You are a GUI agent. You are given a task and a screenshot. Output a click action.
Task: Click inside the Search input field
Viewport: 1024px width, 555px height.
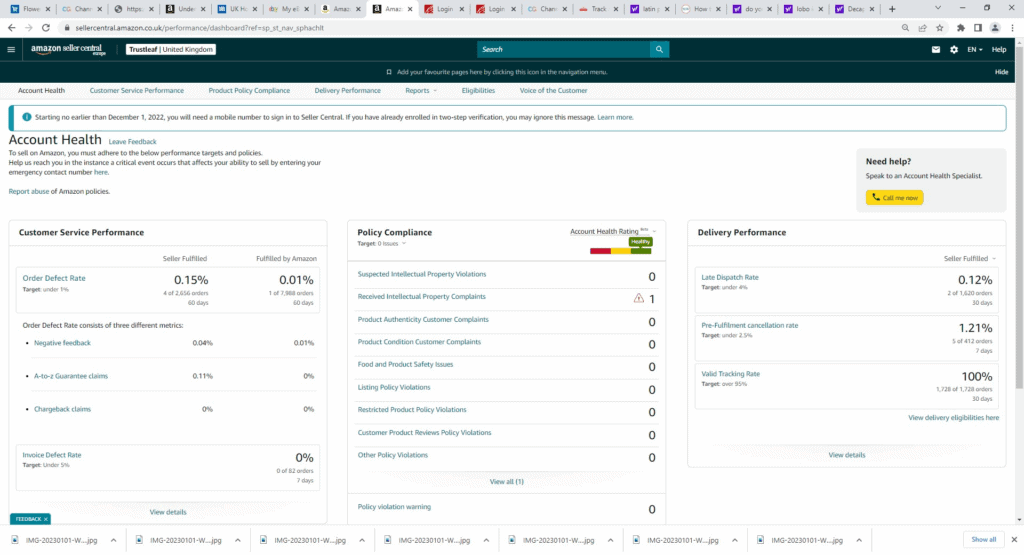pyautogui.click(x=563, y=49)
